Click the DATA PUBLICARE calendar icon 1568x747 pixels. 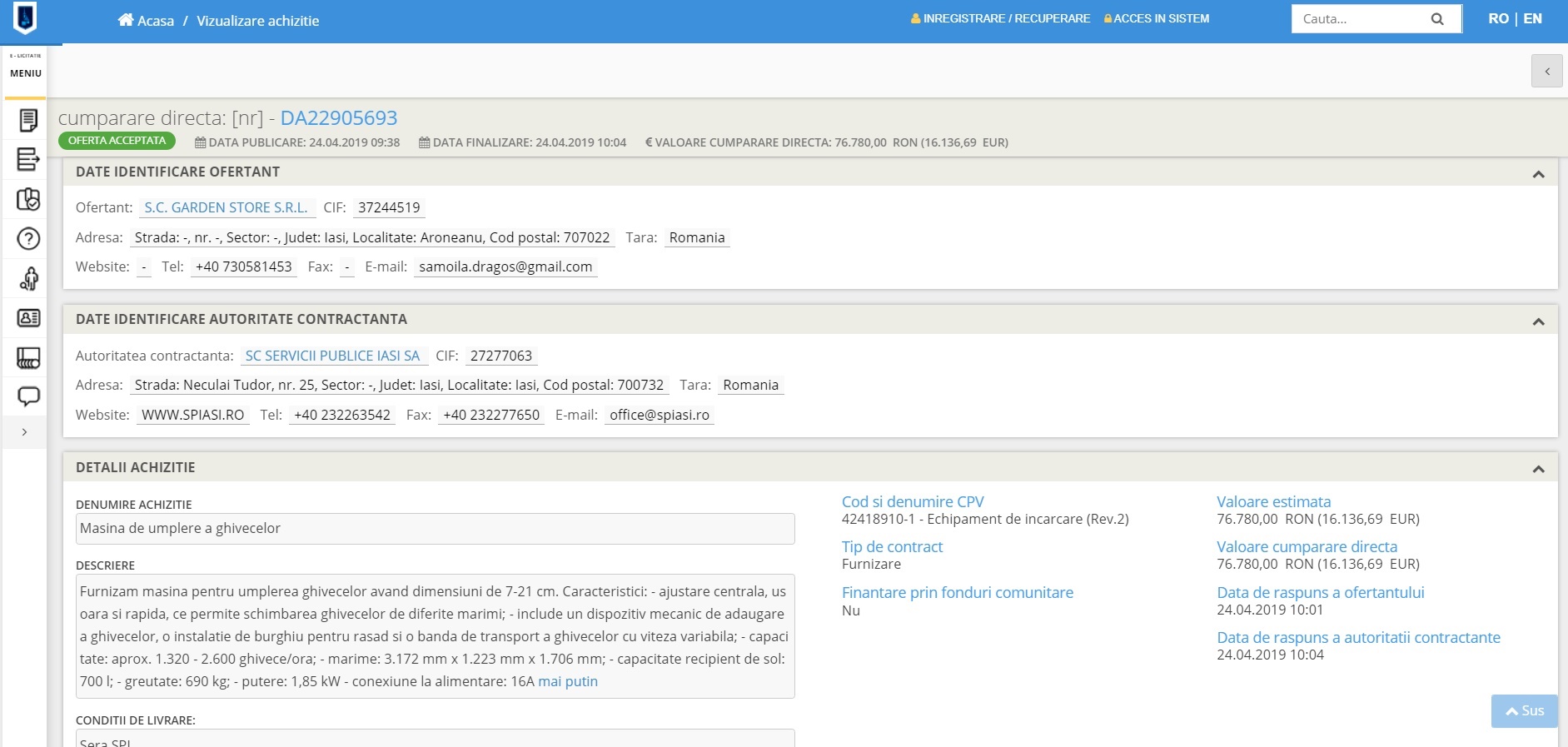click(x=200, y=142)
